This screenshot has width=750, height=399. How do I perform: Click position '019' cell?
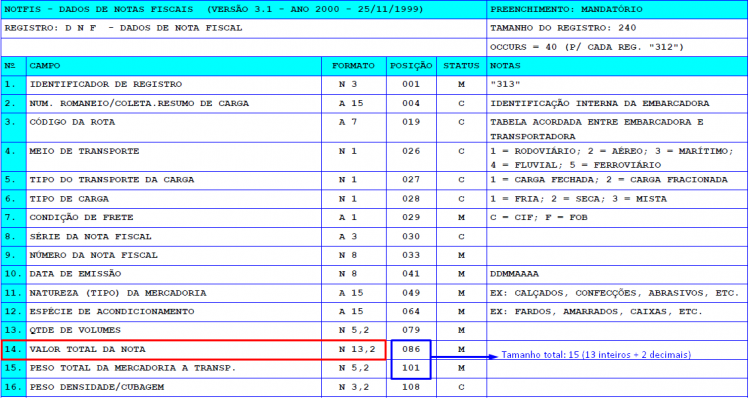click(x=411, y=128)
